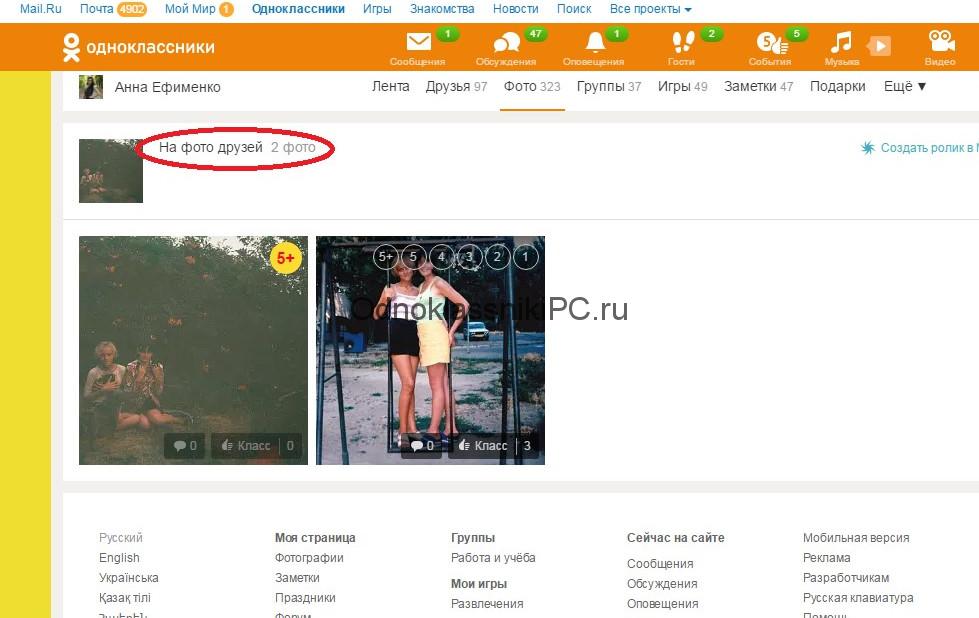Open the second photo of two women
The image size is (979, 618).
click(430, 350)
